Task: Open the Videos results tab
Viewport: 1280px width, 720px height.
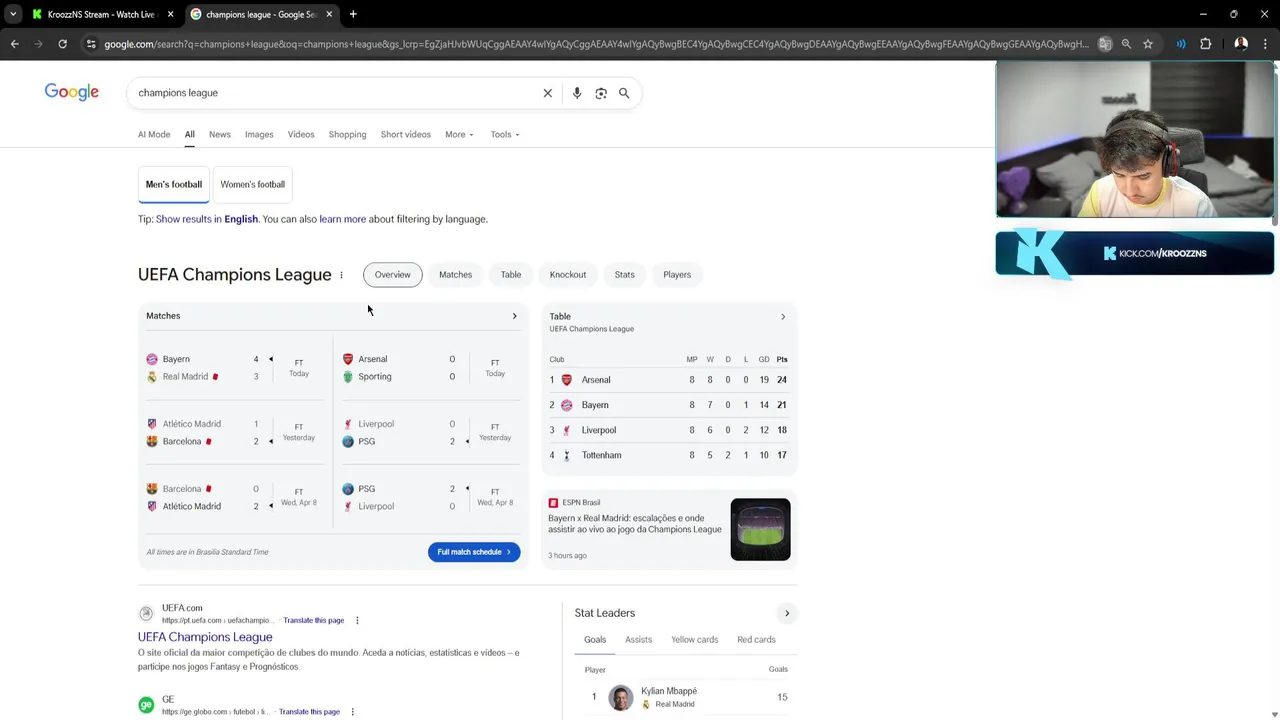Action: click(301, 134)
